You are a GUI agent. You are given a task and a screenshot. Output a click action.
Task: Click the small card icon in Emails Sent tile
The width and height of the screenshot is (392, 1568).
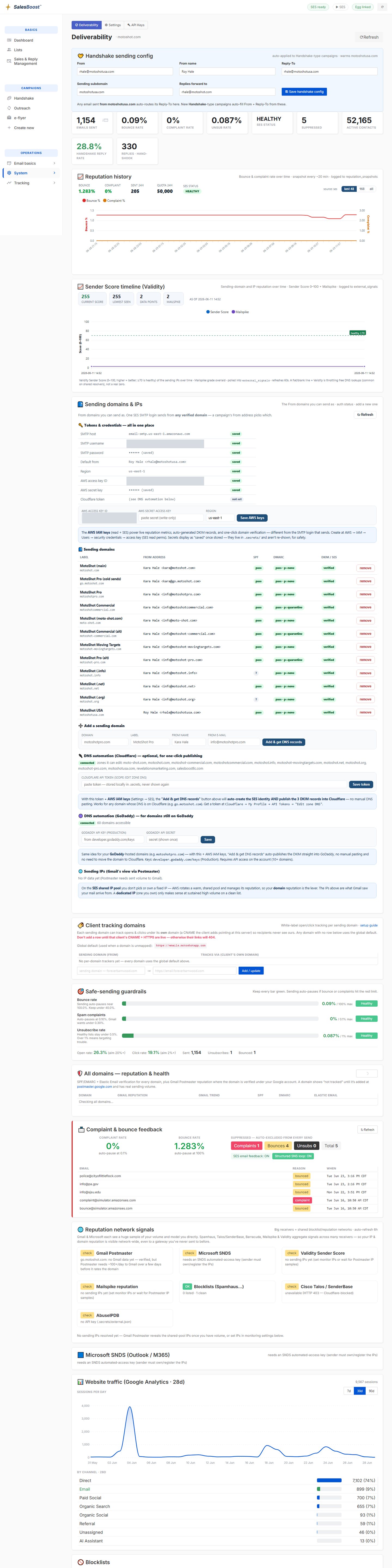(105, 121)
